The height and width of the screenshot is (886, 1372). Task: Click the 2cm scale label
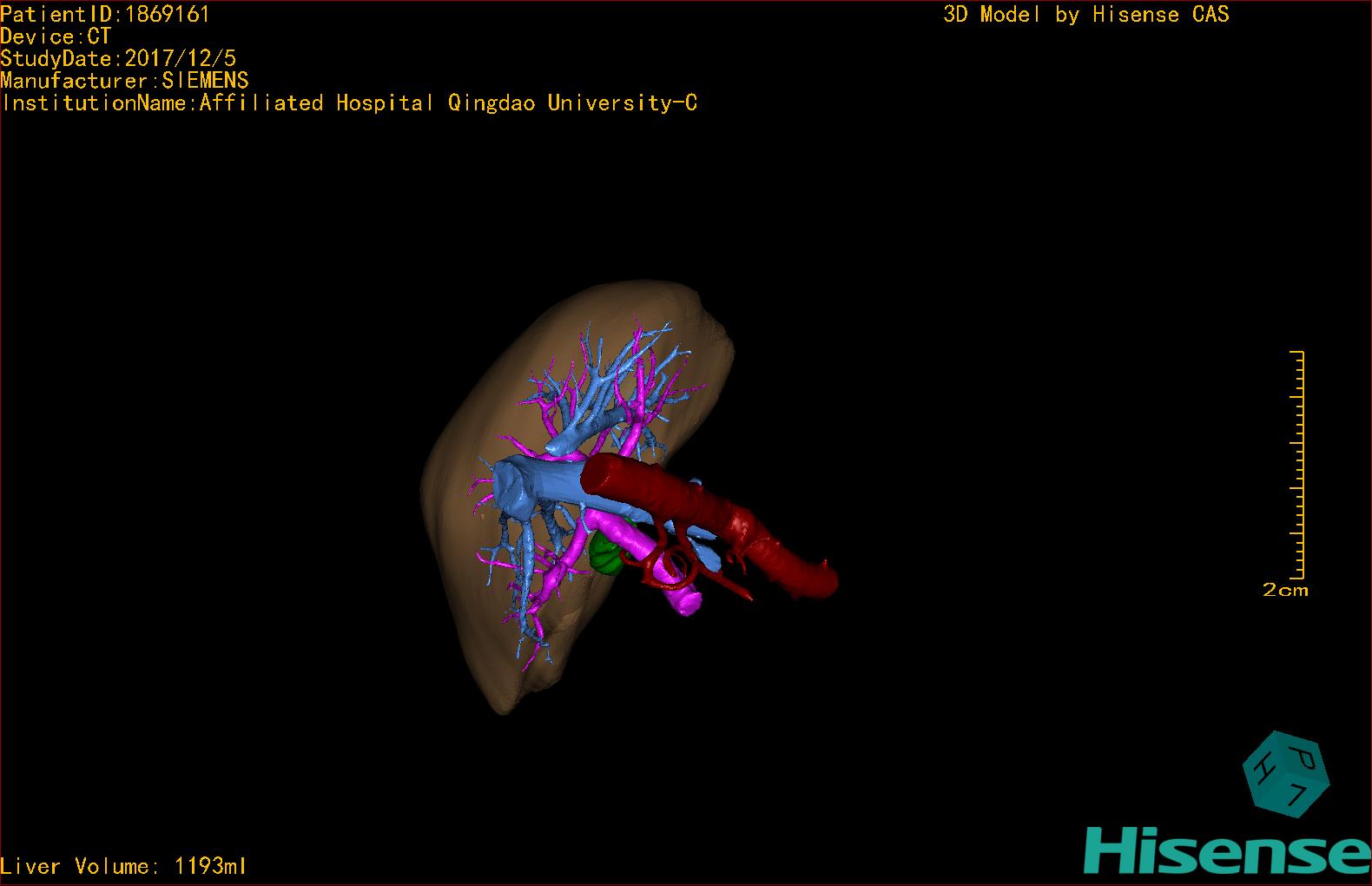point(1285,590)
